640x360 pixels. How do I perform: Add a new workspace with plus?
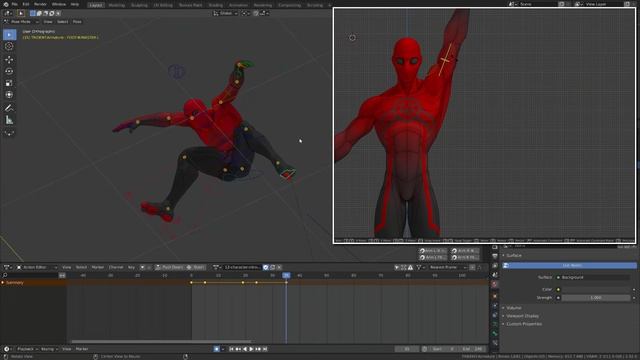(x=330, y=5)
